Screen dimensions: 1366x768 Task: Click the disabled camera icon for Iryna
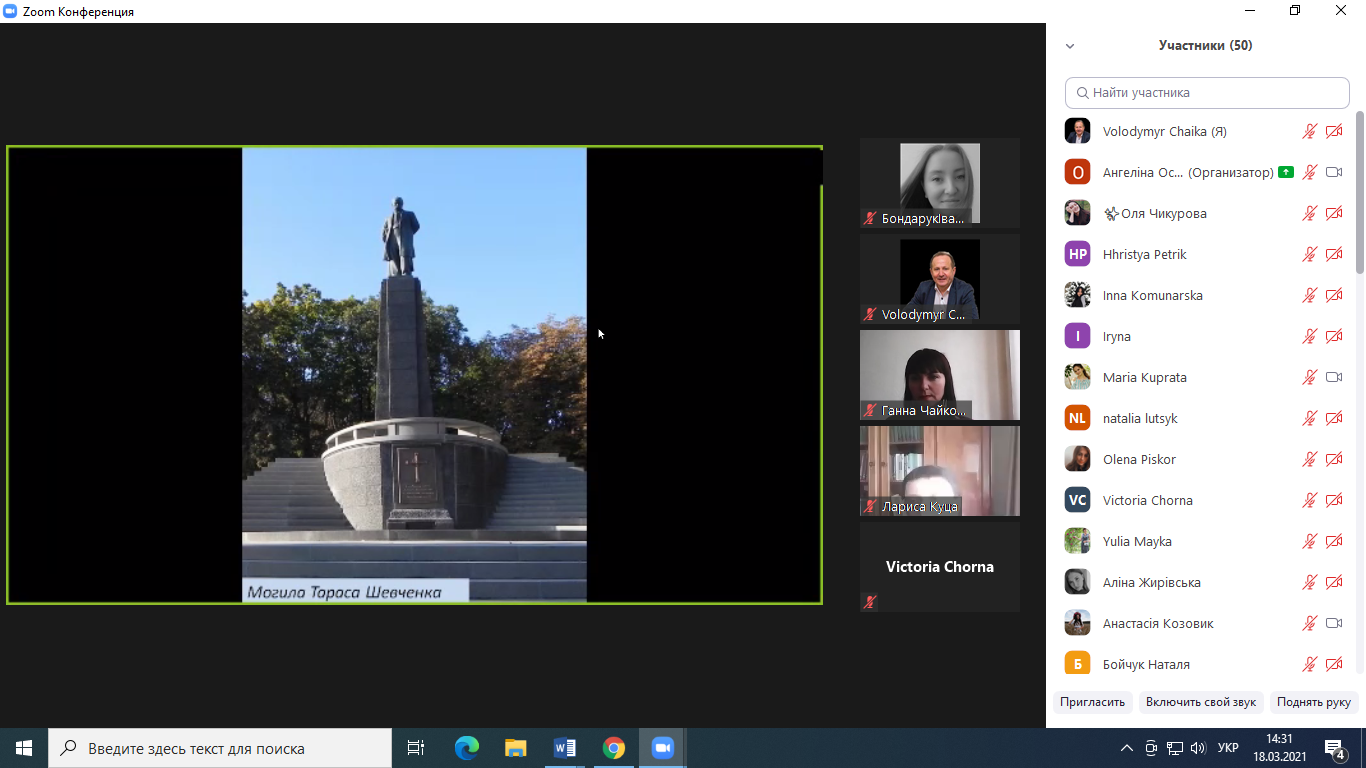coord(1333,336)
